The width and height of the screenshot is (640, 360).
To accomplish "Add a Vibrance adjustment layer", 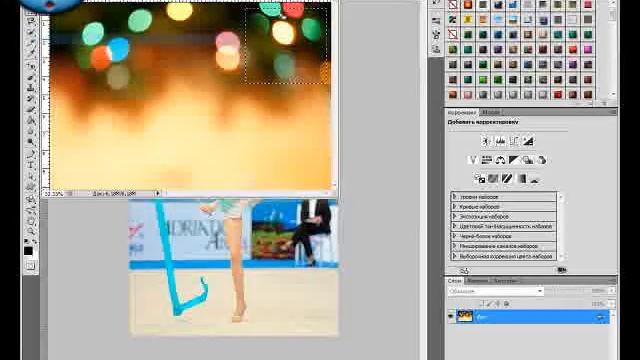I will tap(472, 160).
